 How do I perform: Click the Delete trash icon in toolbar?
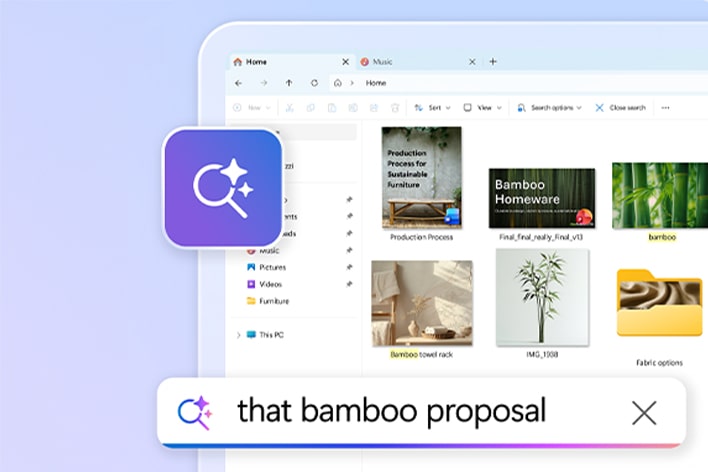click(395, 107)
